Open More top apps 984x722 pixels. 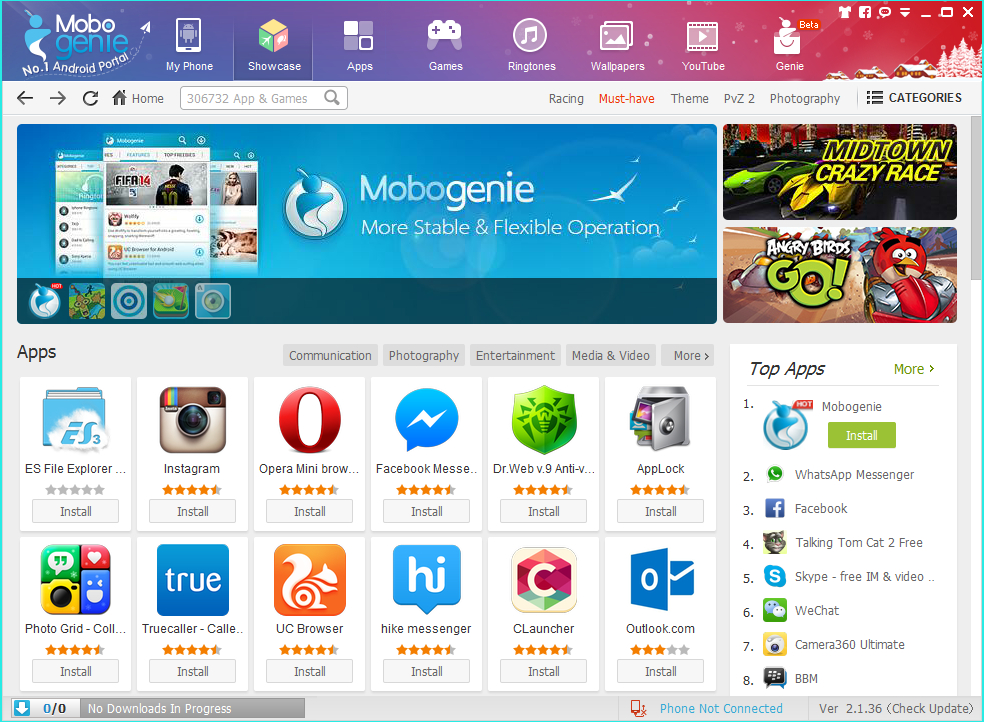(914, 369)
